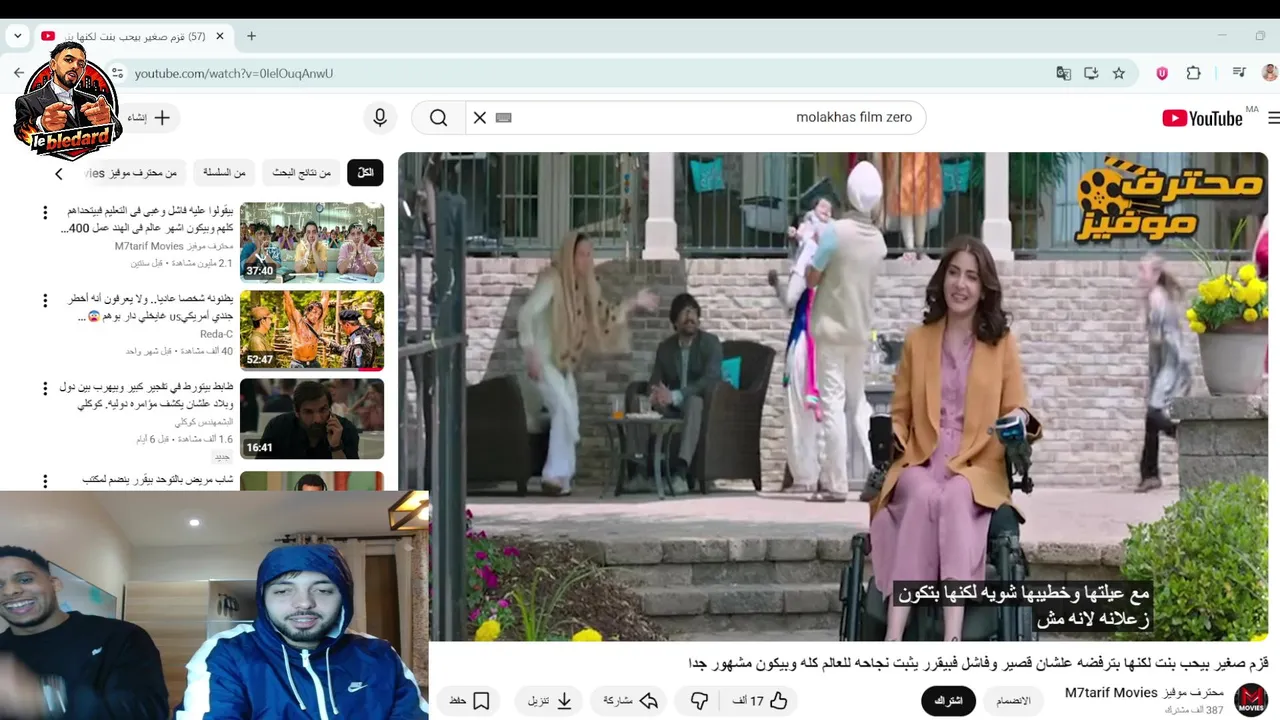
Task: Click the youtube.com address bar URL
Action: coord(234,73)
